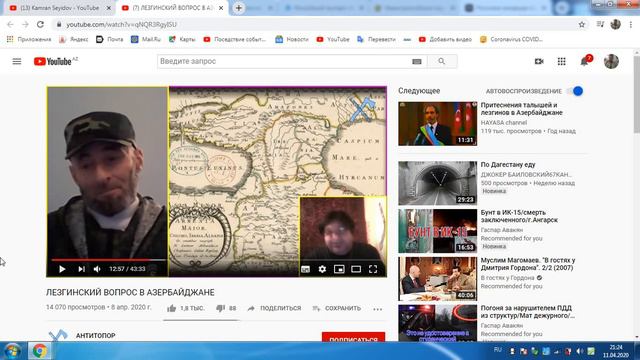Open YouTube bookmark in bookmarks bar
640x360 pixels.
[333, 39]
